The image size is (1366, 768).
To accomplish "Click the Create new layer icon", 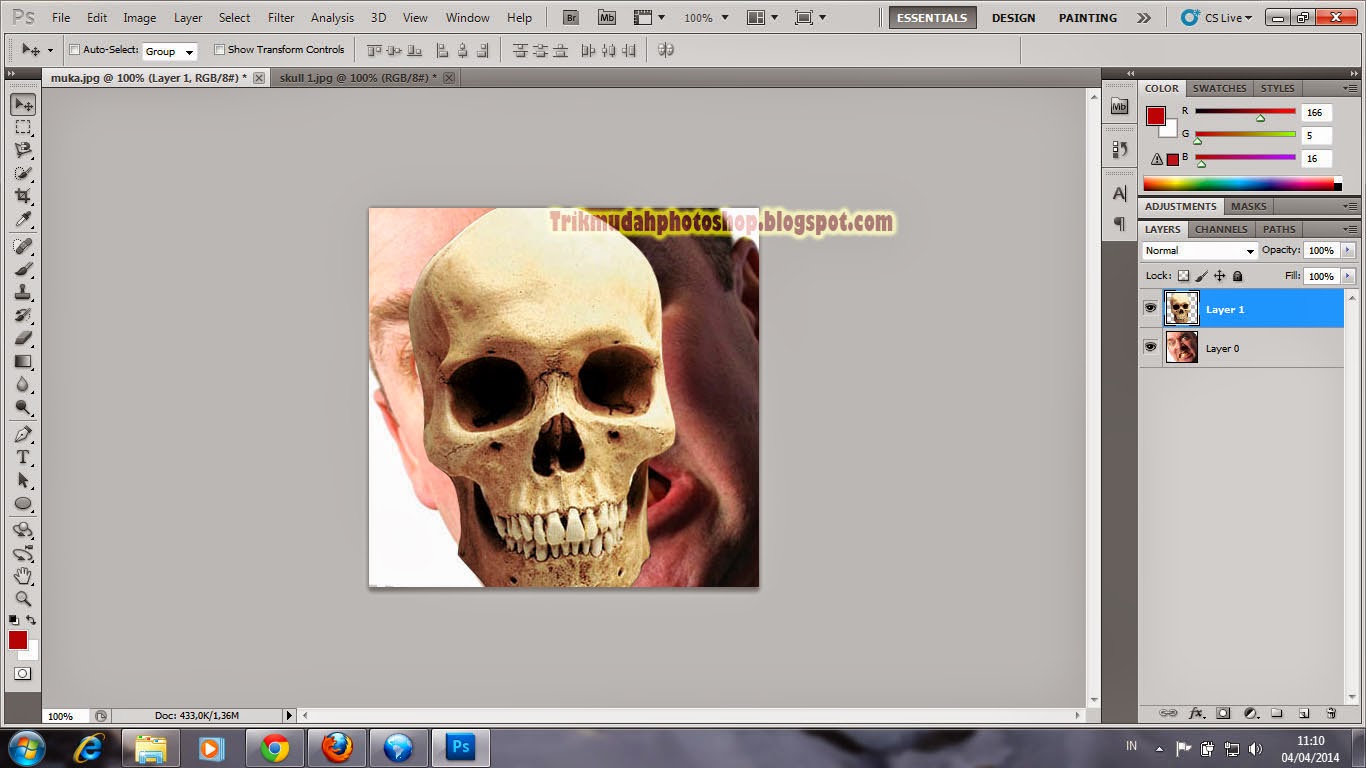I will [x=1304, y=713].
